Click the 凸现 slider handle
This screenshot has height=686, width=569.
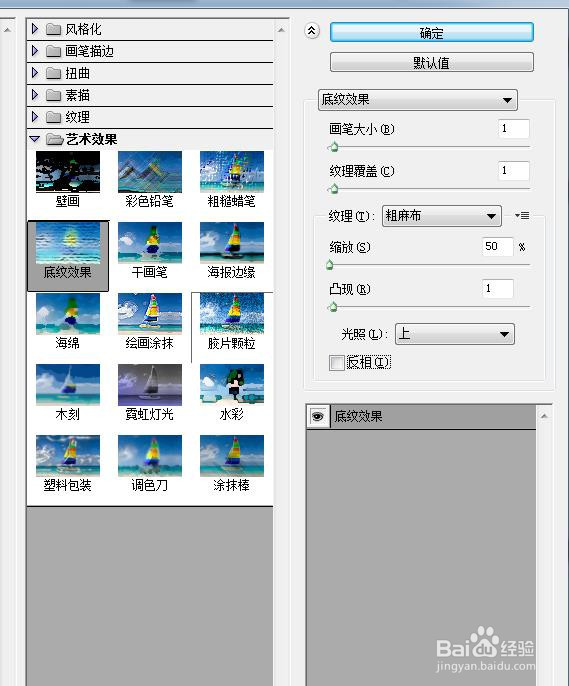point(333,307)
